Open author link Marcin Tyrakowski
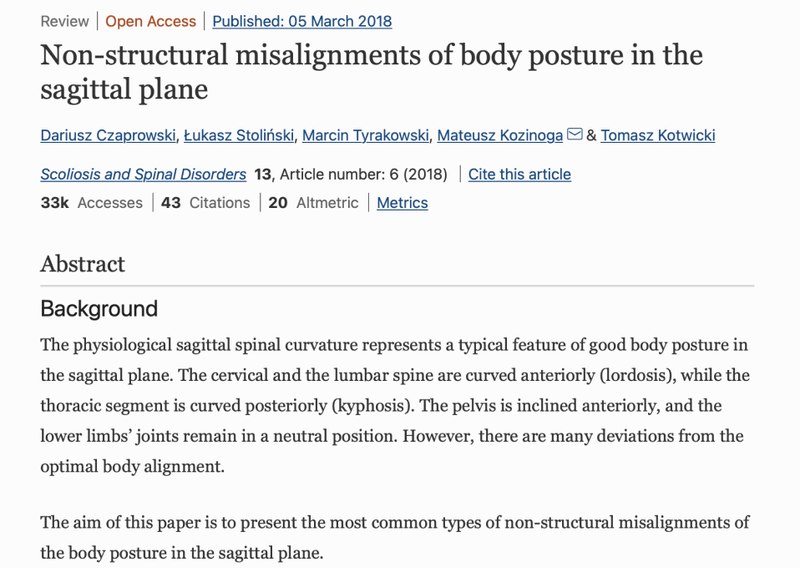The height and width of the screenshot is (568, 800). (365, 135)
